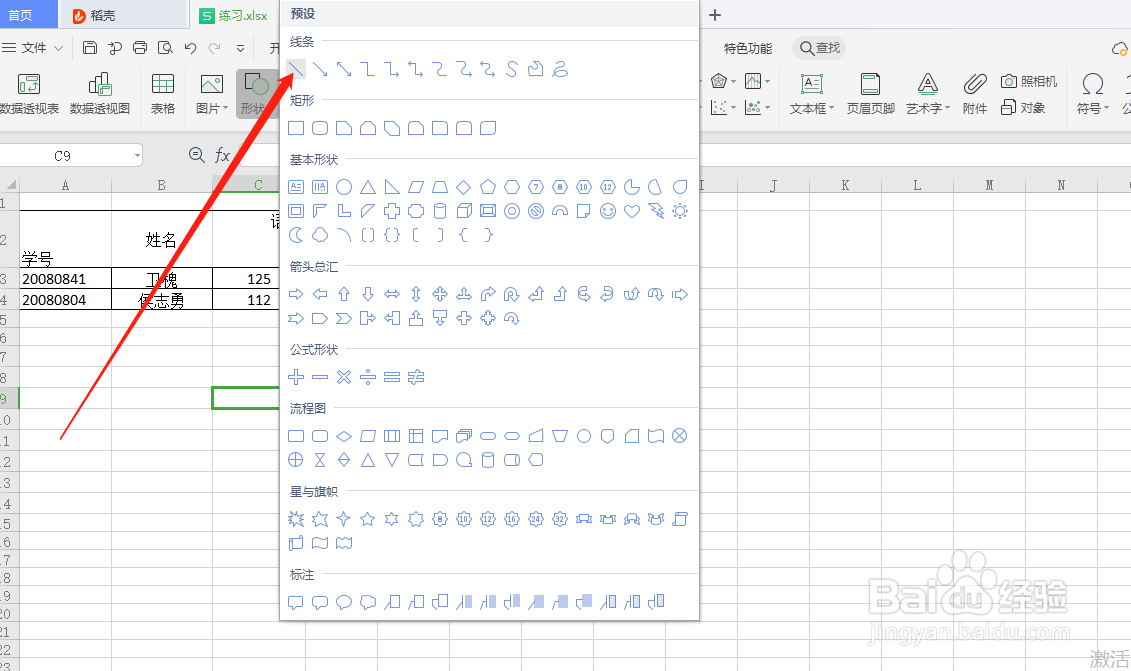
Task: Click the 照相机 camera button
Action: [x=1029, y=82]
